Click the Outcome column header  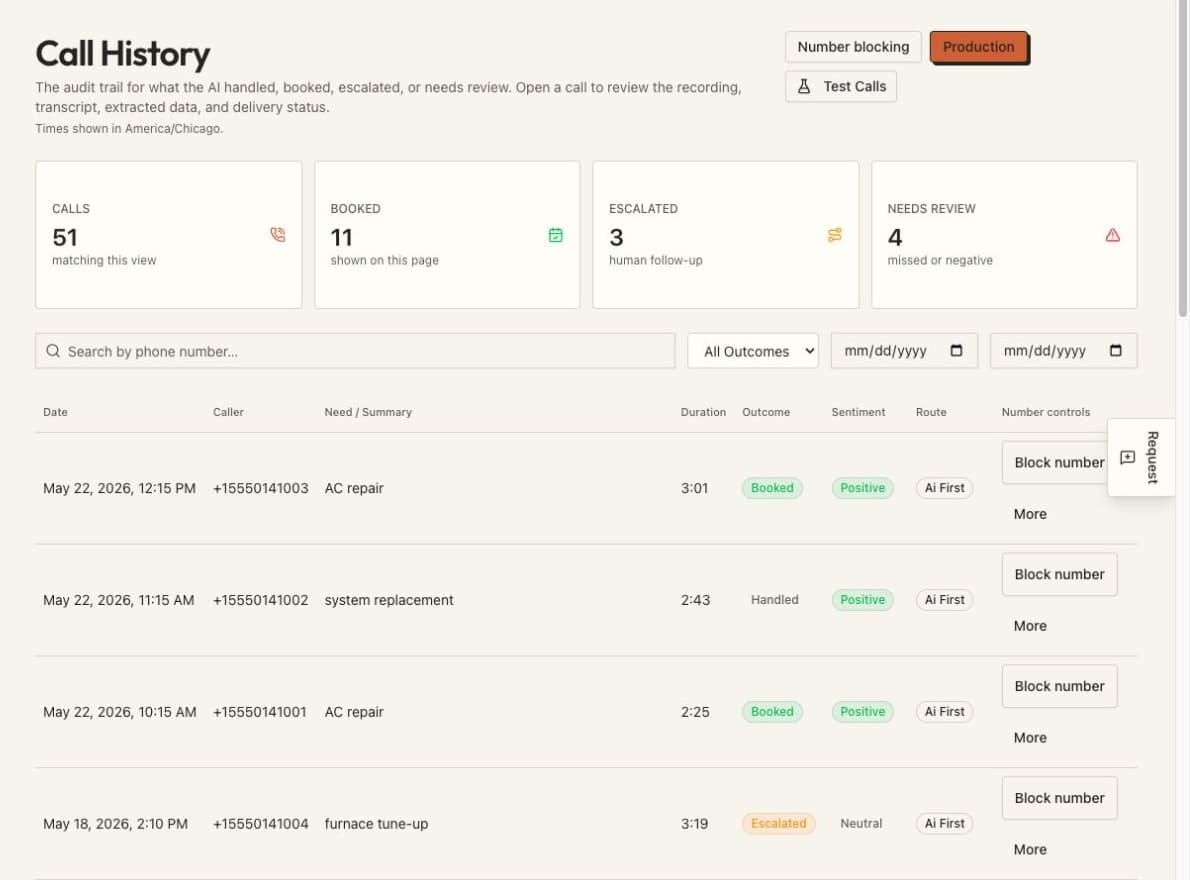tap(766, 412)
